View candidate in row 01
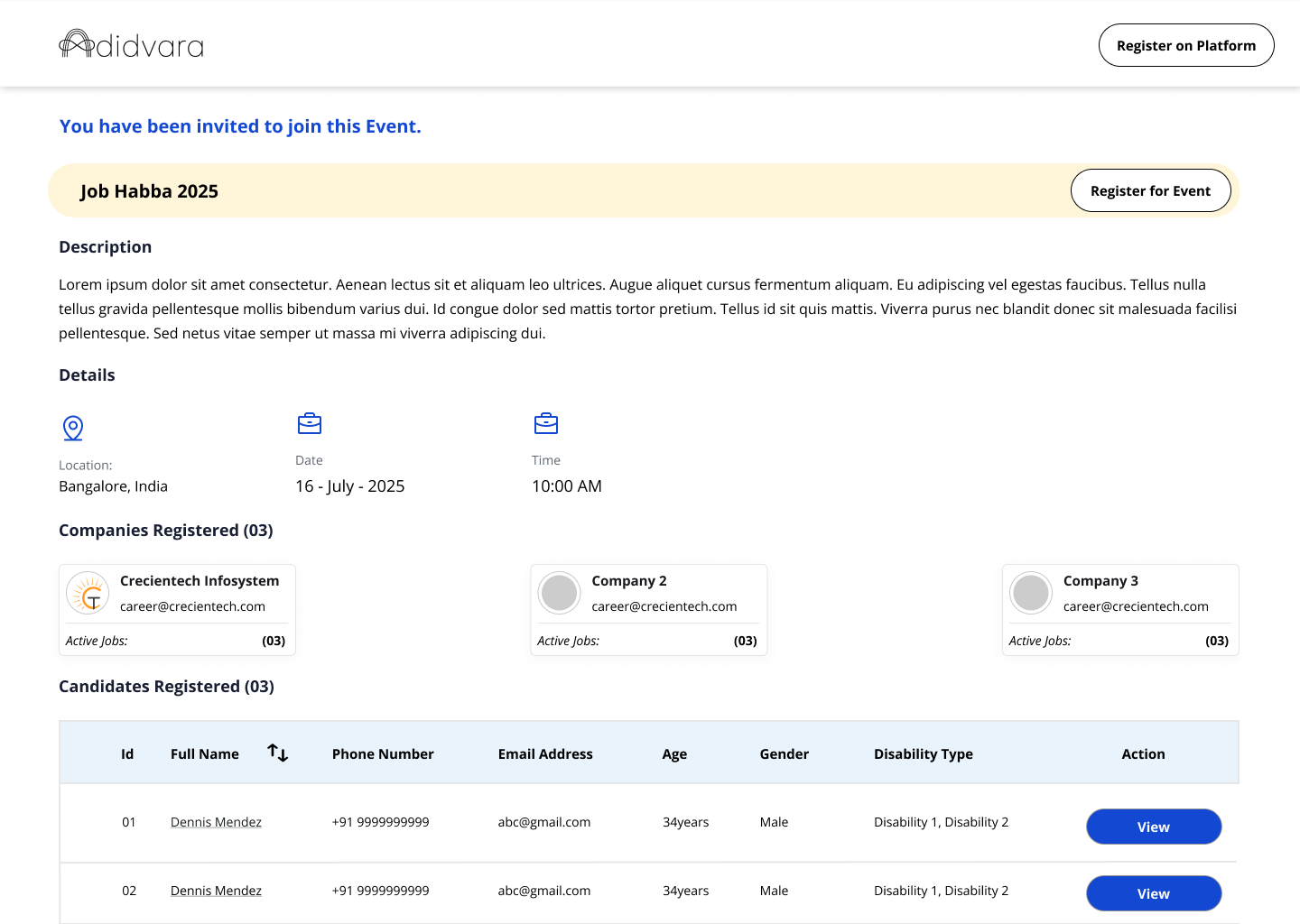Viewport: 1300px width, 924px height. coord(1154,827)
